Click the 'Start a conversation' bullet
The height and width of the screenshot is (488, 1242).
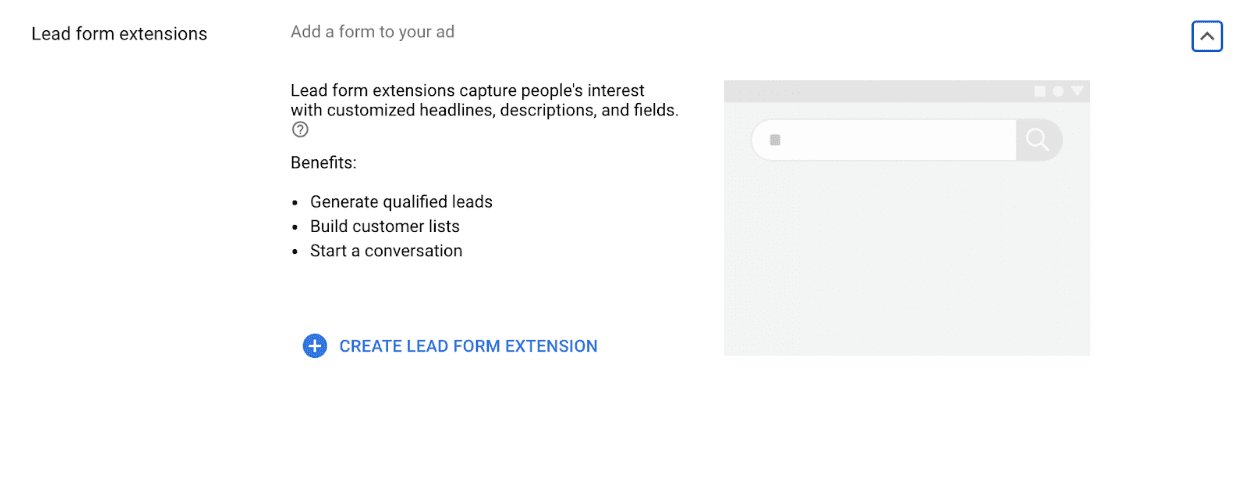tap(386, 251)
